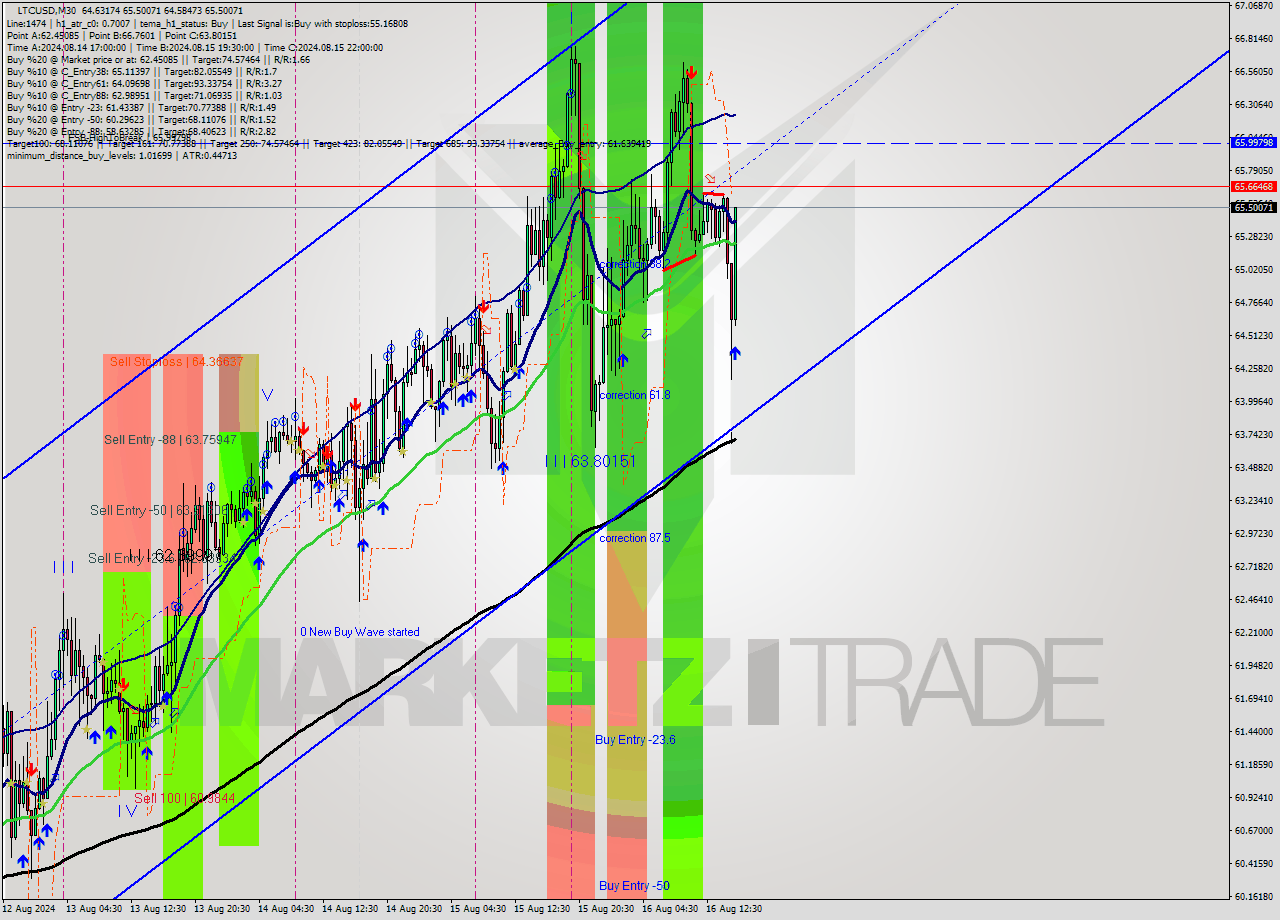Click the current price tag 65.50071
The image size is (1280, 920).
(x=1253, y=207)
